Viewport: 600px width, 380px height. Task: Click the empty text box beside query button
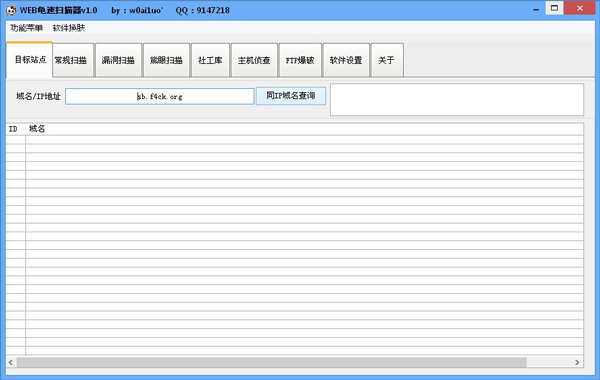tap(457, 99)
